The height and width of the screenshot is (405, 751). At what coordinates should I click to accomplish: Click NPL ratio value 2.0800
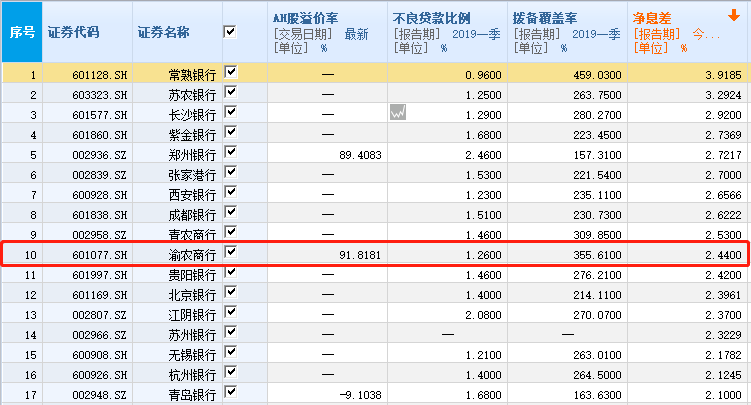click(x=483, y=315)
